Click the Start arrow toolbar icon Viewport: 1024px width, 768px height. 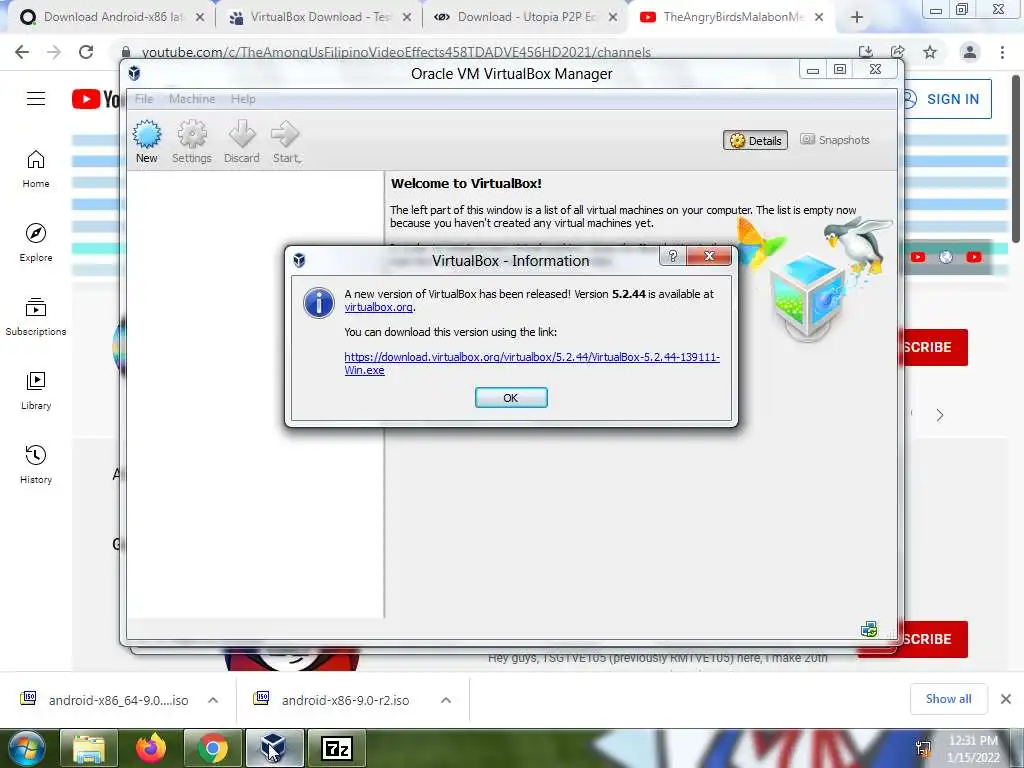point(286,141)
